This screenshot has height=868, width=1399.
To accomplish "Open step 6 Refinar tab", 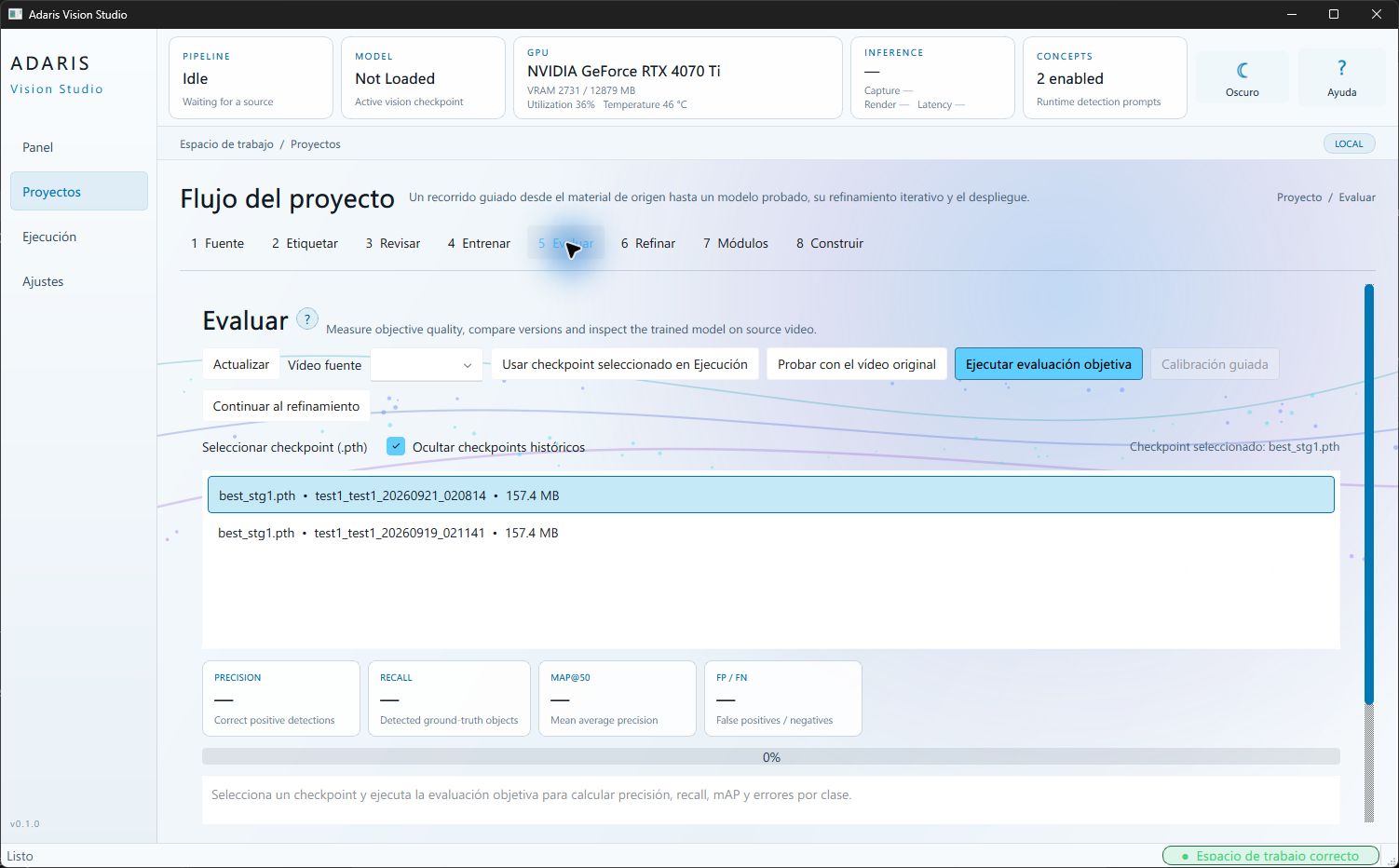I will point(648,243).
